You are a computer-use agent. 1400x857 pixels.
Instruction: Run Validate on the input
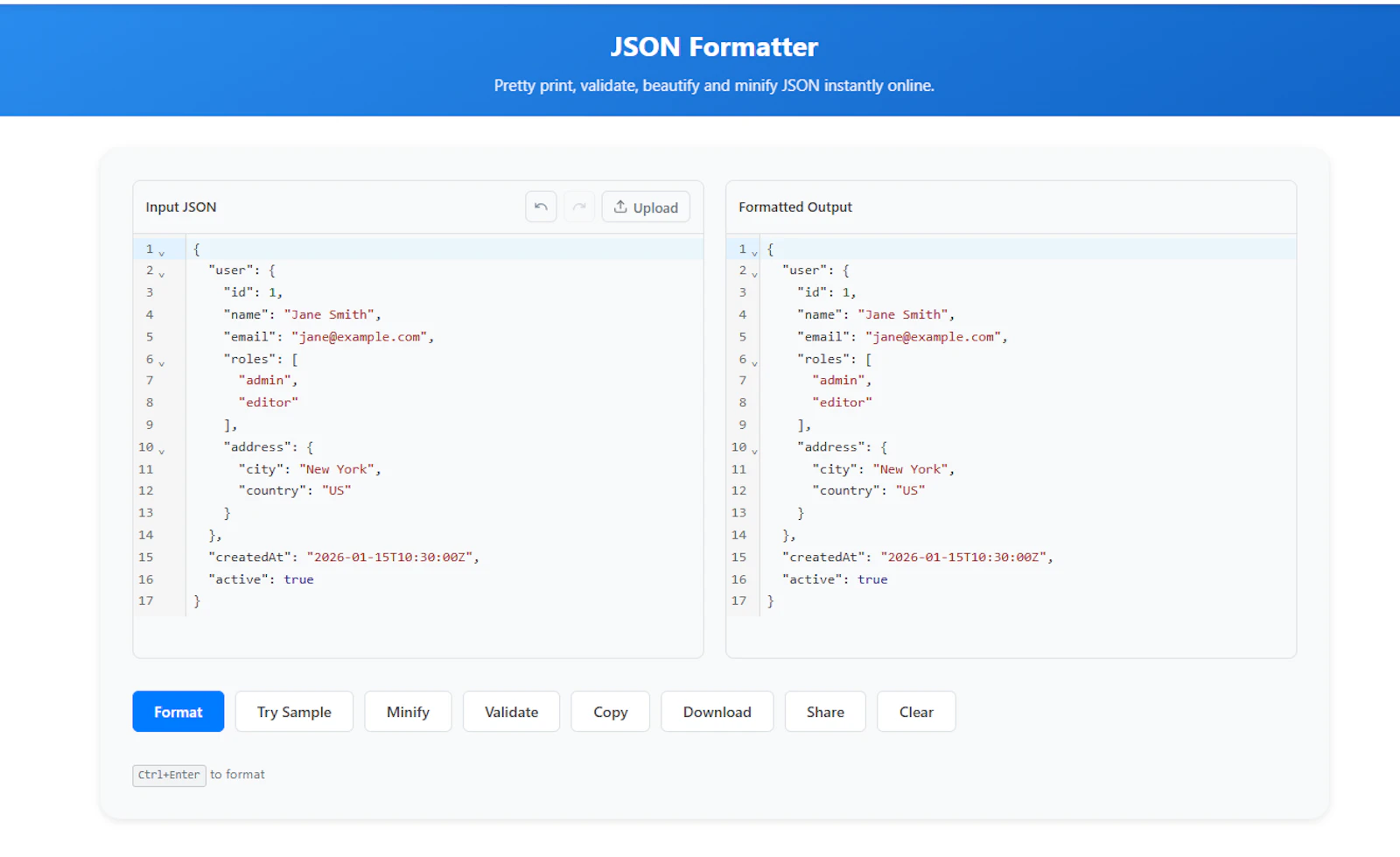click(x=511, y=712)
